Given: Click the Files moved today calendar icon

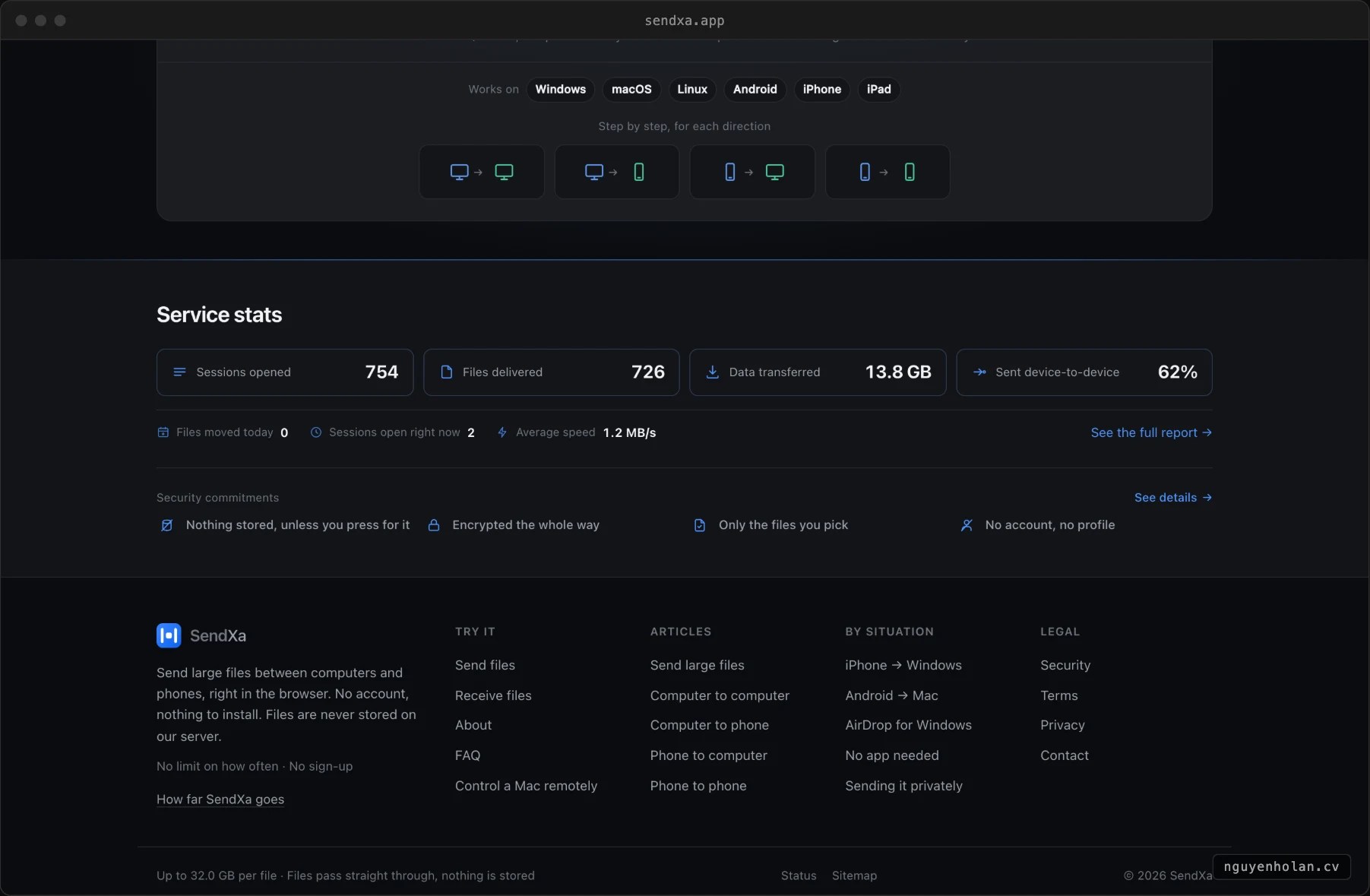Looking at the screenshot, I should [x=163, y=432].
